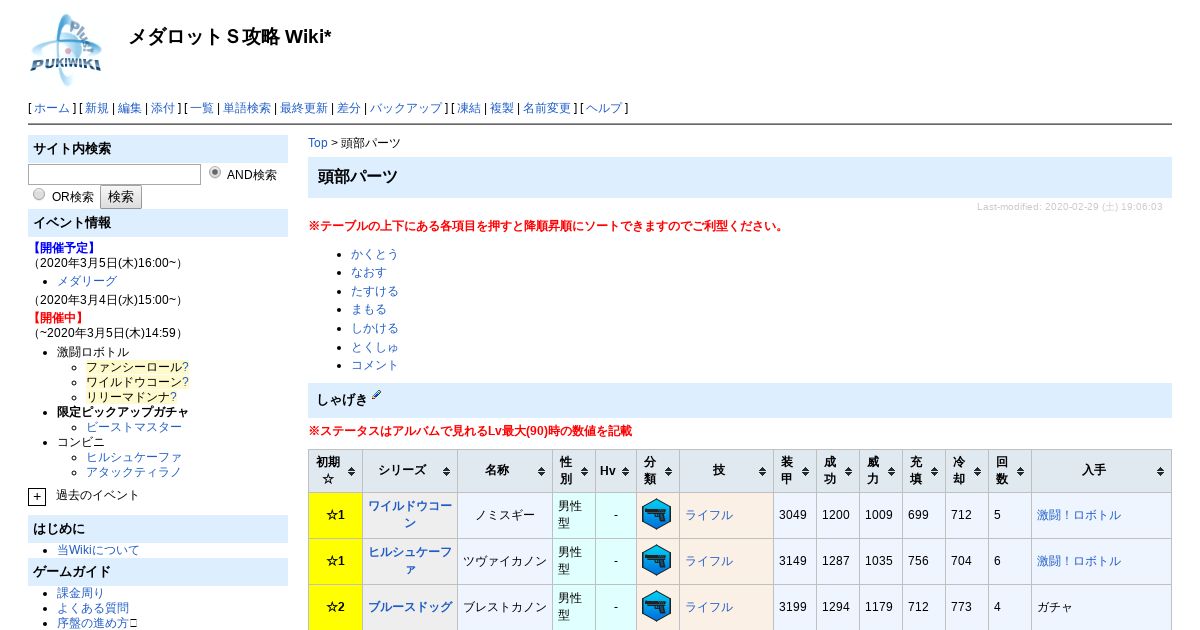This screenshot has height=630, width=1200.
Task: Open the 新規 page menu link
Action: 97,108
